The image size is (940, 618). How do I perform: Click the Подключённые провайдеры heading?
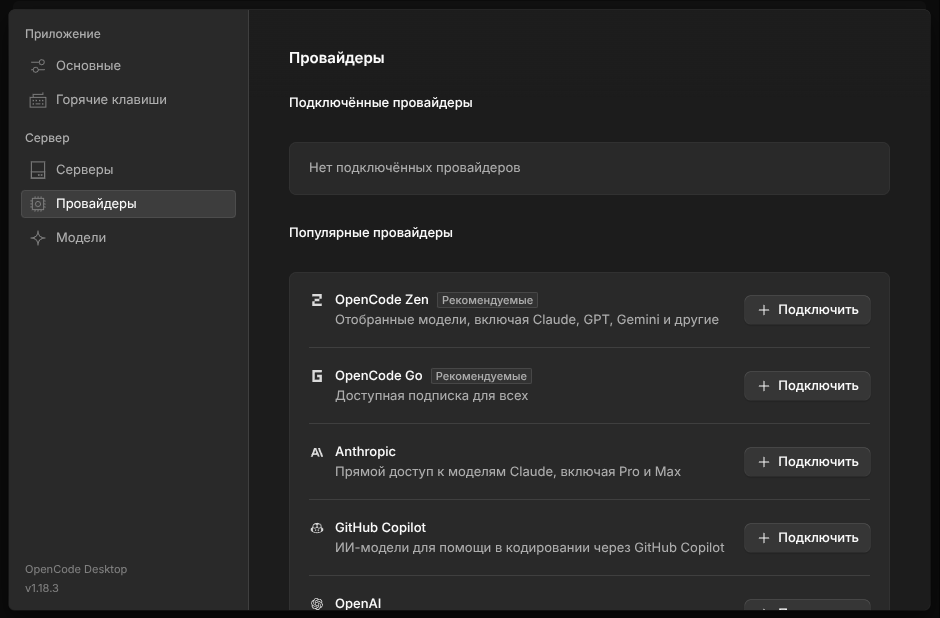click(381, 103)
